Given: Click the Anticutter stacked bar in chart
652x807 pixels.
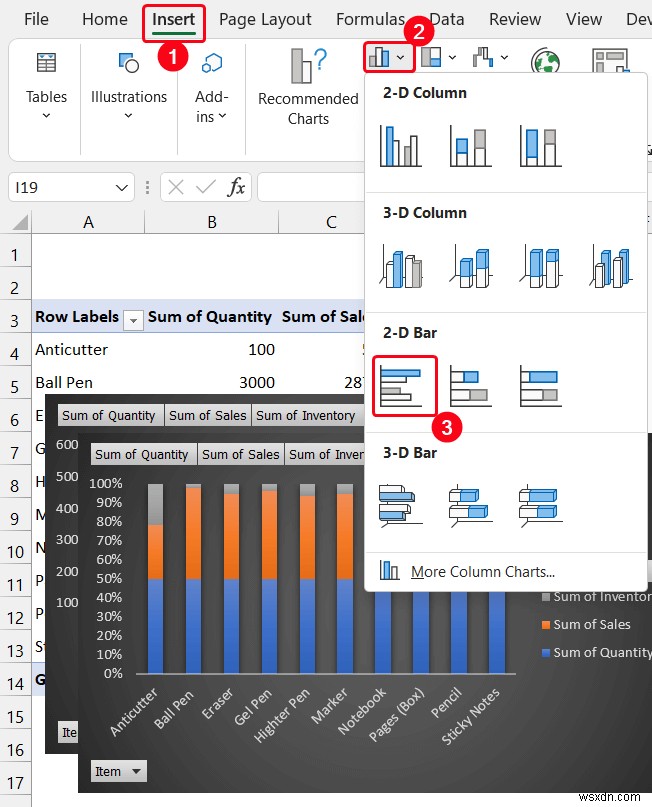Looking at the screenshot, I should coord(155,578).
